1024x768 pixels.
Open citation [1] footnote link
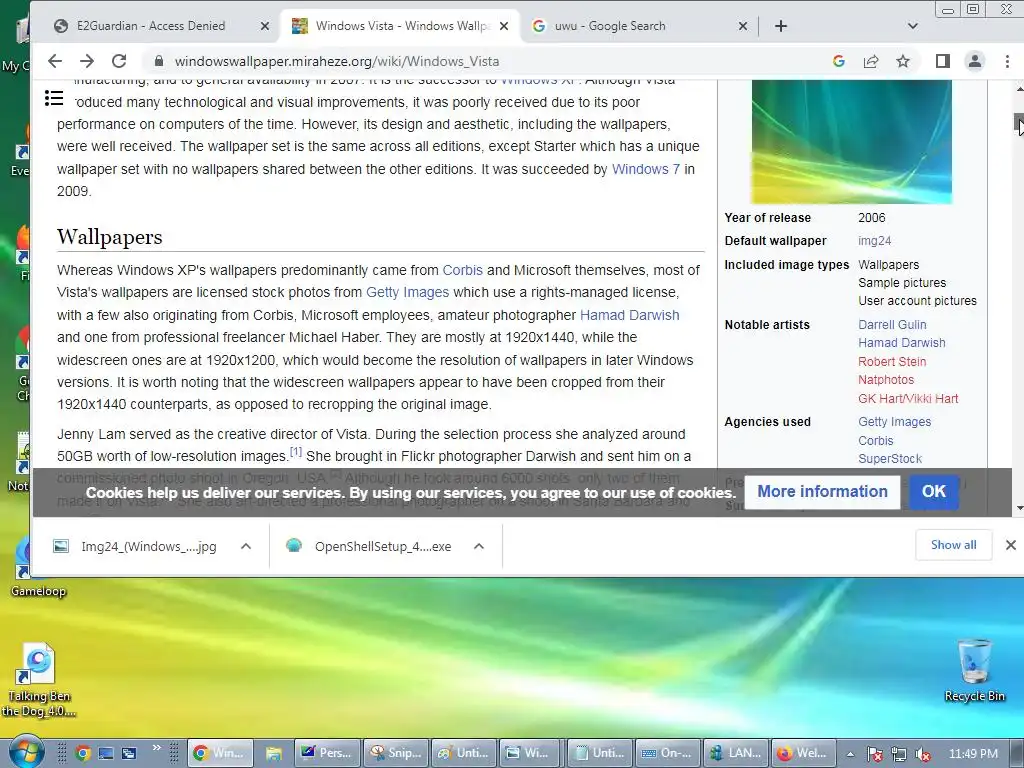coord(295,452)
